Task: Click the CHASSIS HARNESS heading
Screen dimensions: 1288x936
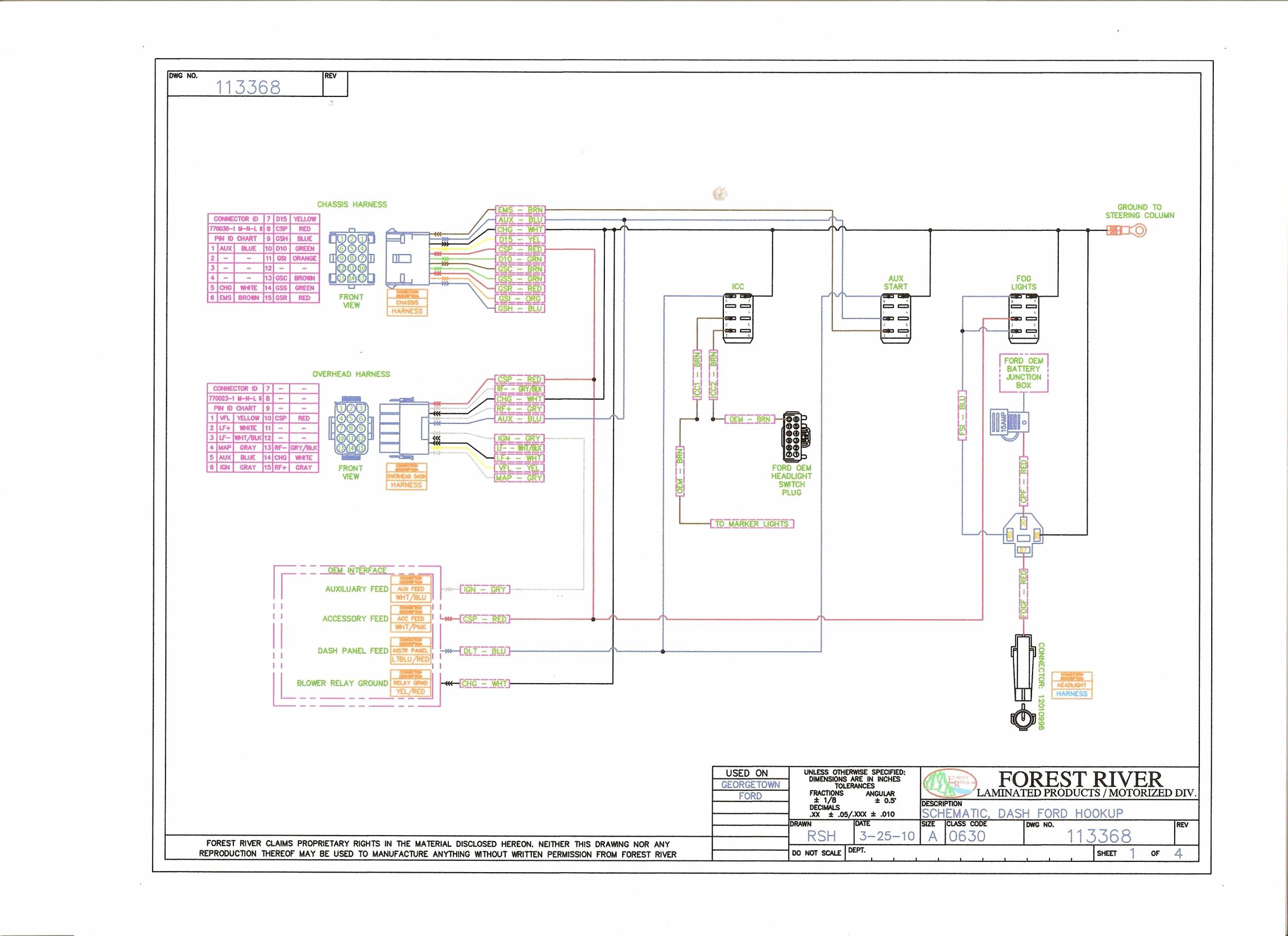Action: tap(352, 205)
